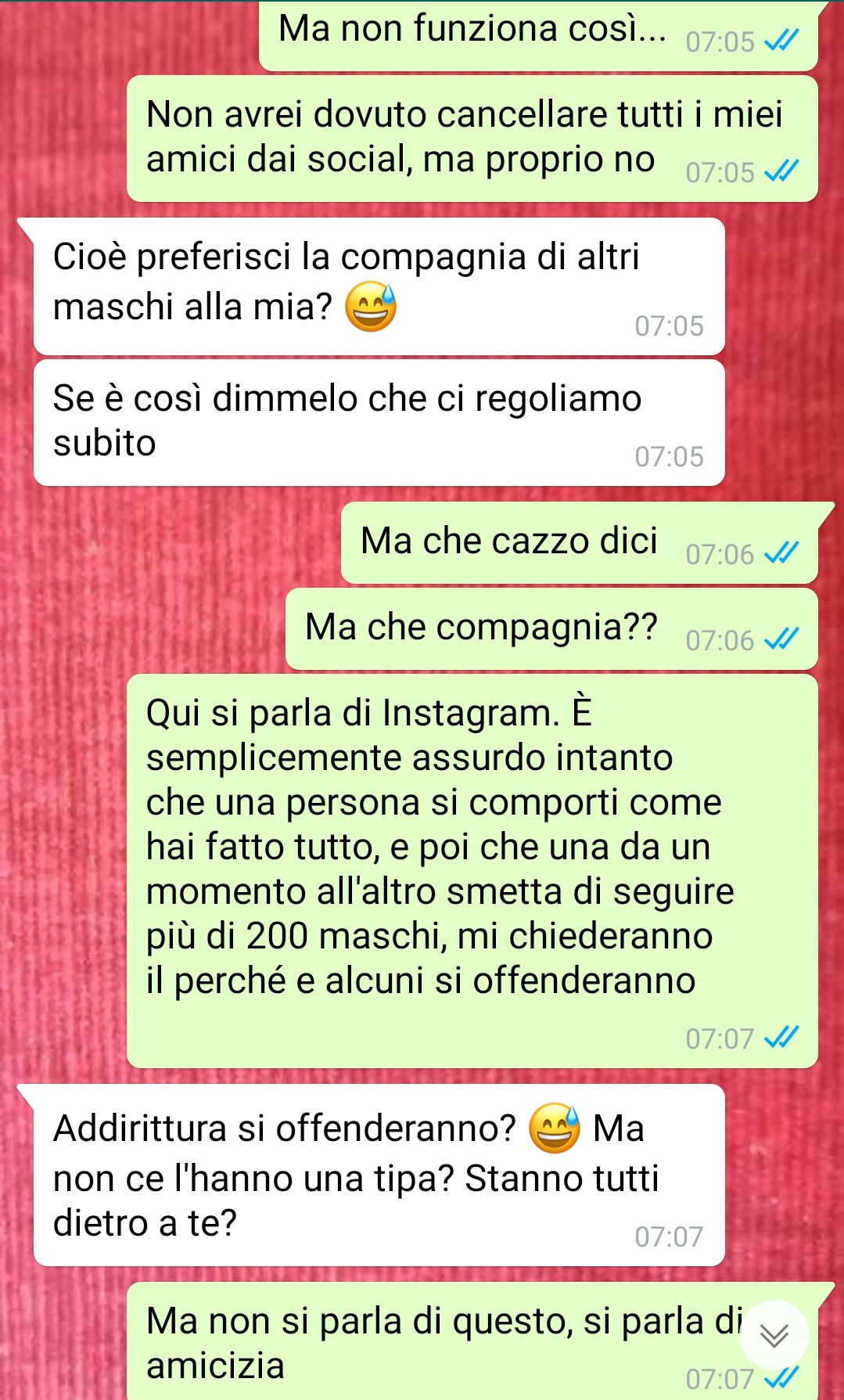This screenshot has height=1400, width=844.
Task: Click blue read checkmarks on 'Ma che cazzo dici'
Action: pos(781,553)
